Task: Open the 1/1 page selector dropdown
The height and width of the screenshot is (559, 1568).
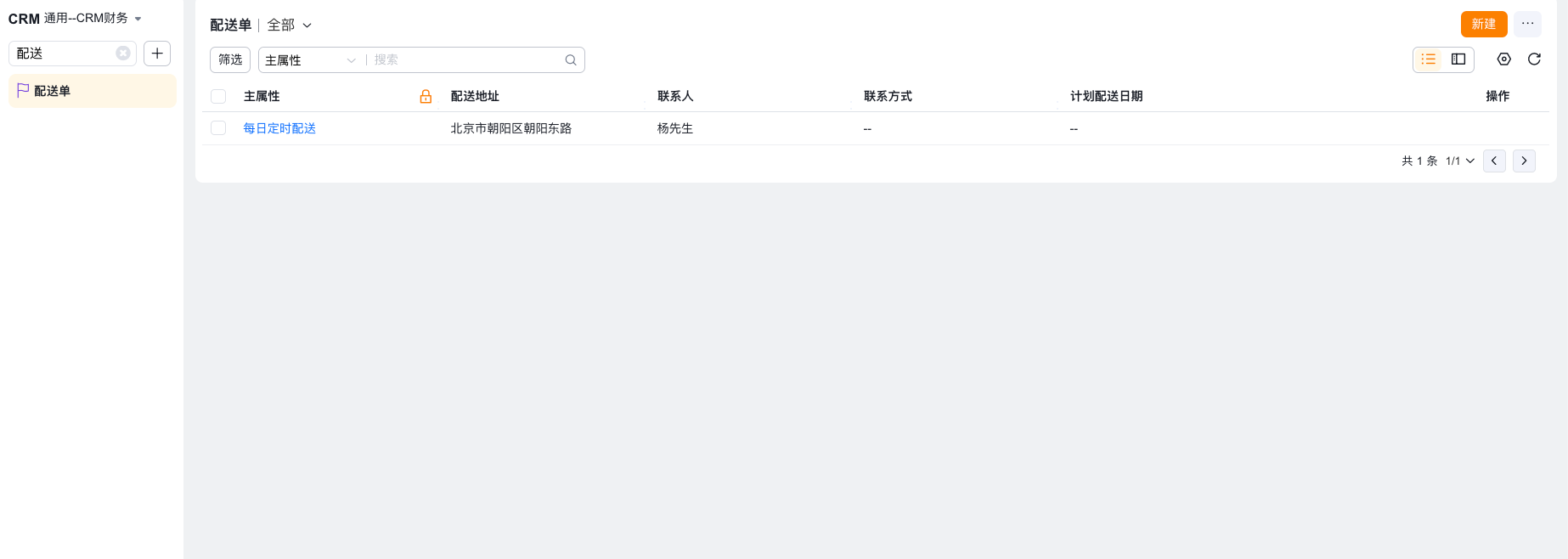Action: tap(1460, 161)
